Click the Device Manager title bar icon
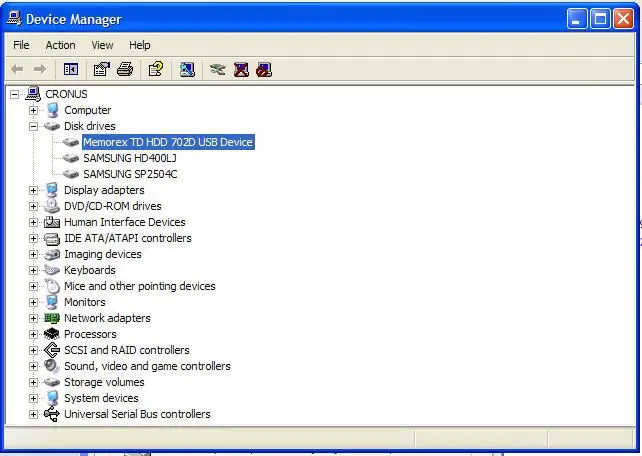The image size is (642, 456). click(14, 18)
